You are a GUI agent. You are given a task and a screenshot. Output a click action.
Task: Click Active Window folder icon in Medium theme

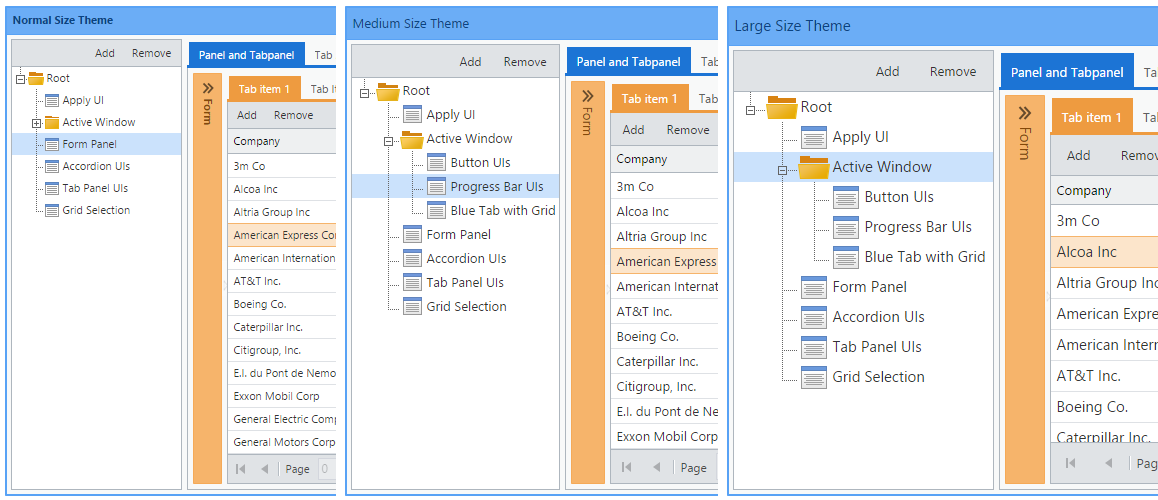click(x=412, y=139)
